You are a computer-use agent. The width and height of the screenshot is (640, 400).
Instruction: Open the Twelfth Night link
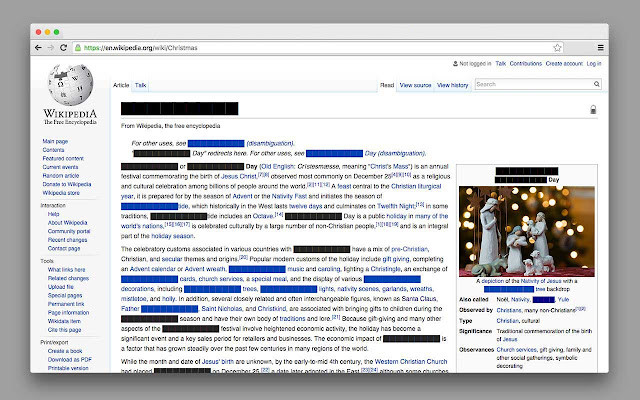pyautogui.click(x=396, y=206)
